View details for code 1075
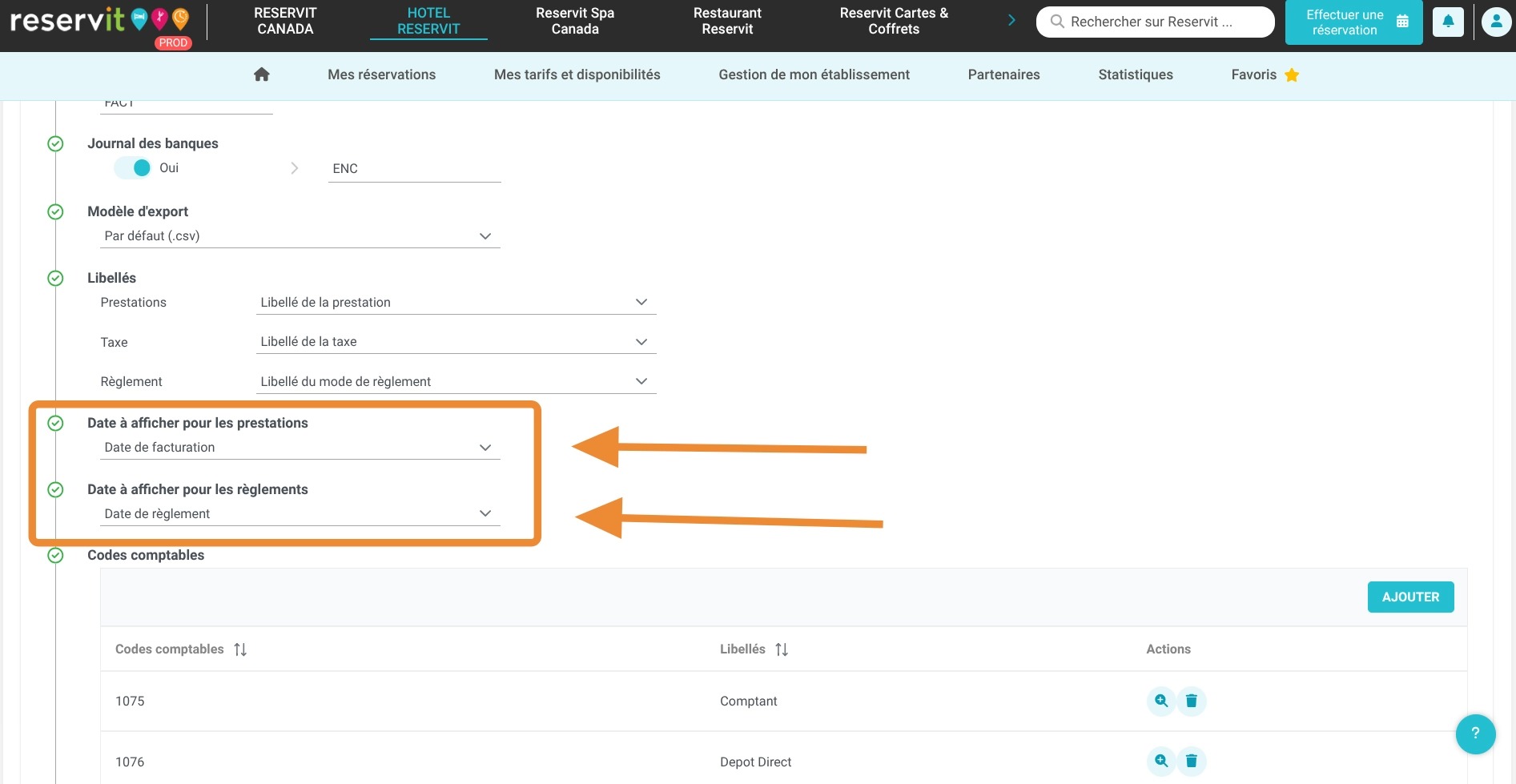Screen dimensions: 1516x784 (x=1160, y=701)
